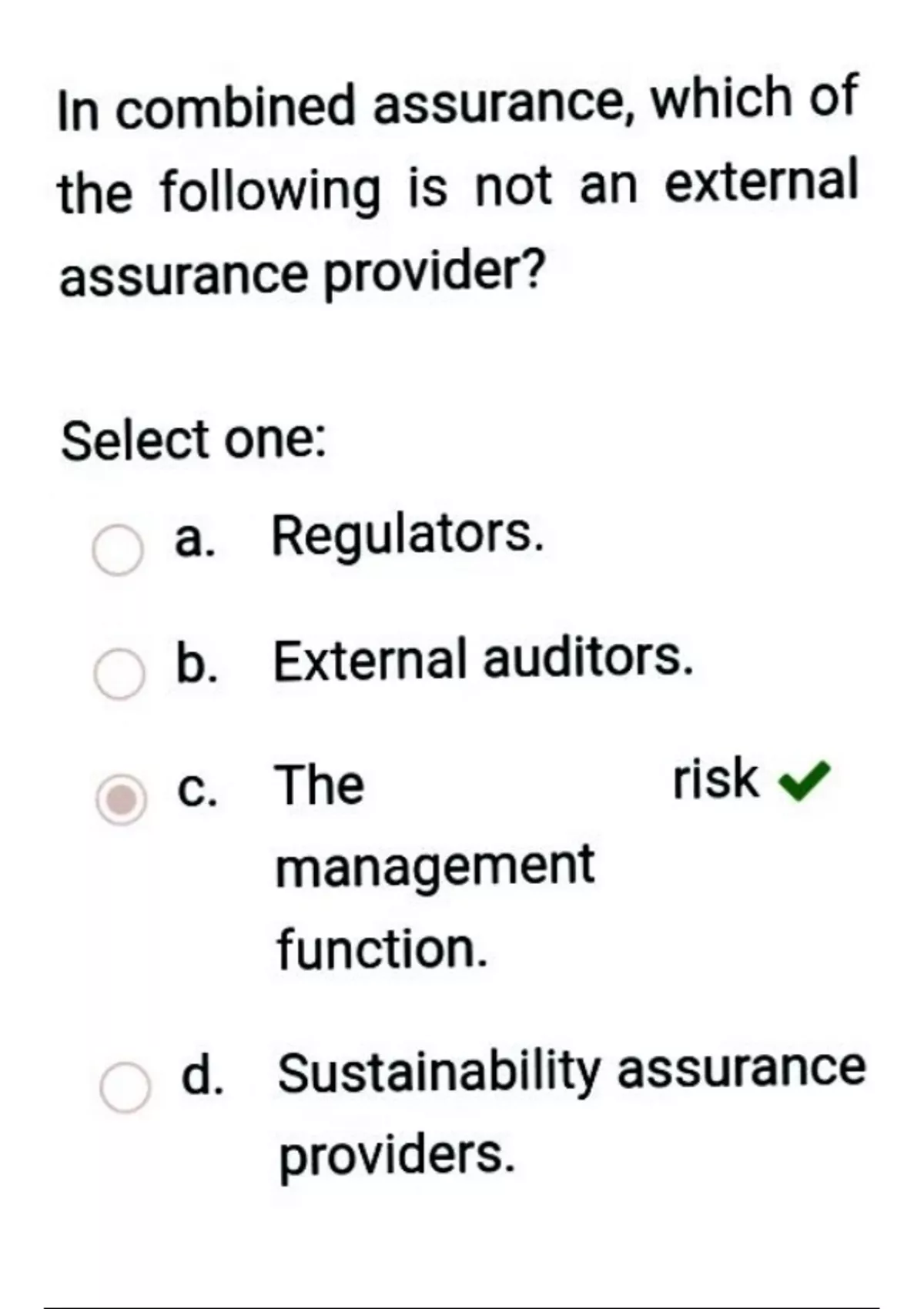This screenshot has height=1309, width=924.
Task: Click the "Select one:" prompt text
Action: pyautogui.click(x=193, y=440)
